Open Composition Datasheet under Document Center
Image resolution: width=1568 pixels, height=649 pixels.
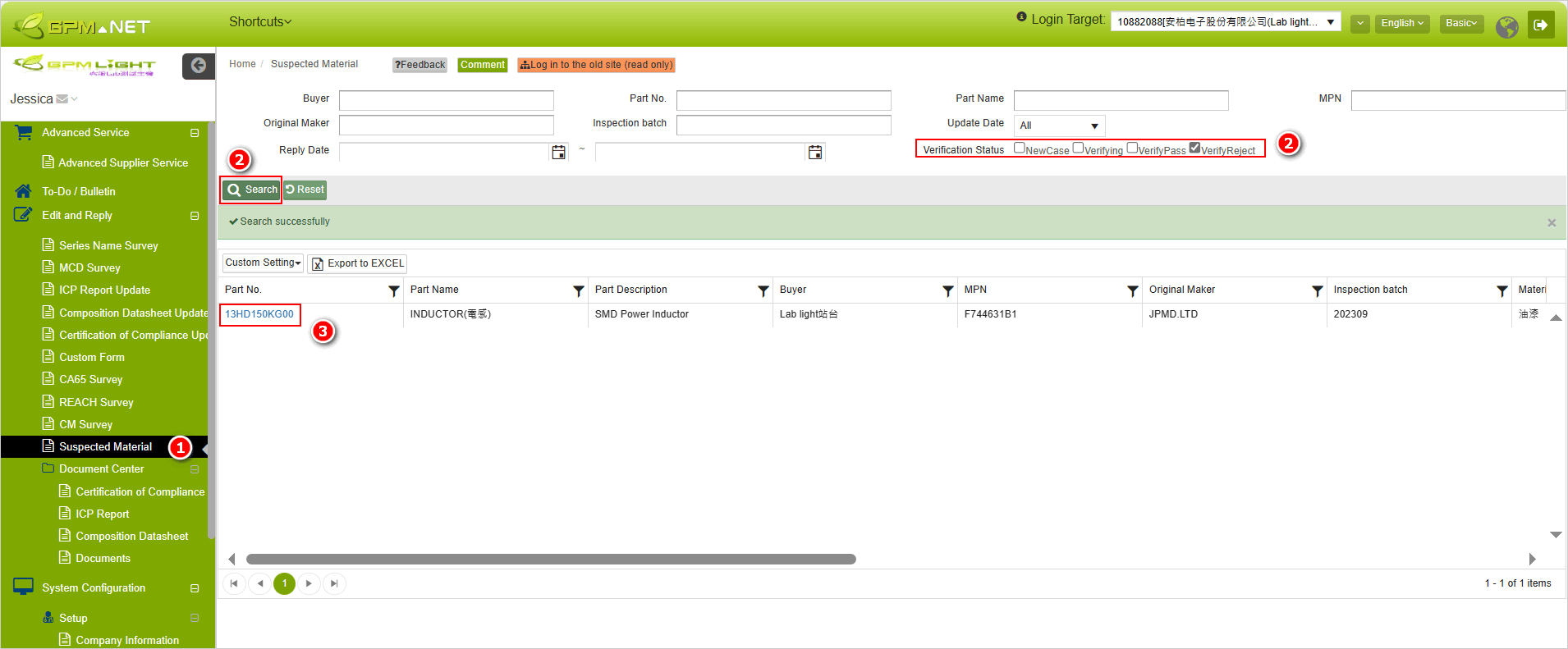coord(132,536)
